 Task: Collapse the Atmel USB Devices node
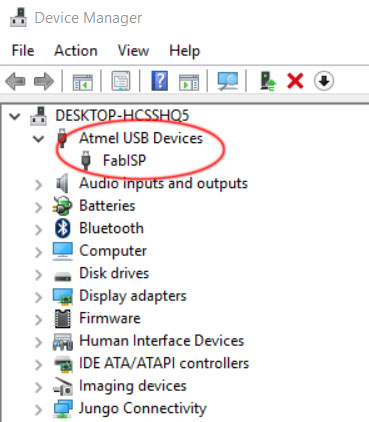pos(39,138)
